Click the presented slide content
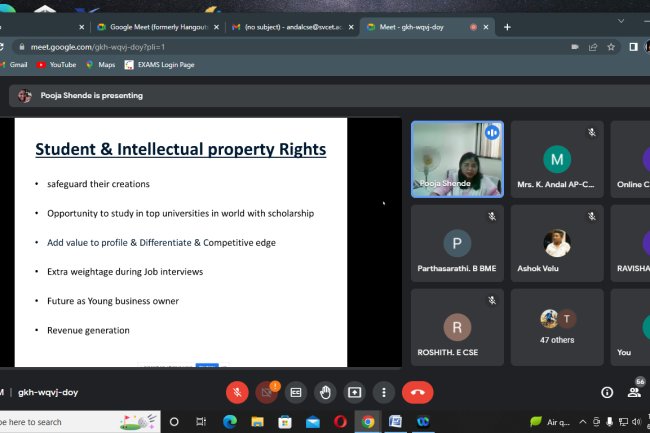The image size is (650, 433). (x=181, y=242)
